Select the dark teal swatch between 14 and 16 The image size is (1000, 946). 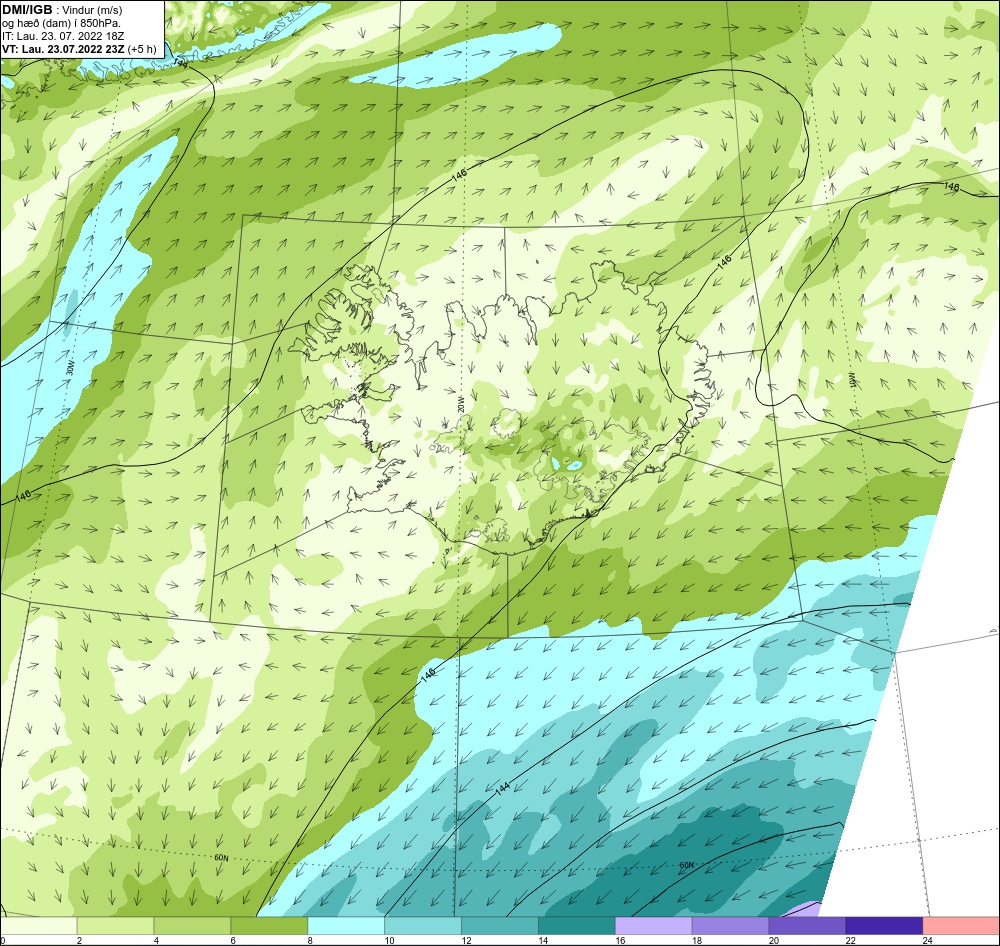577,926
